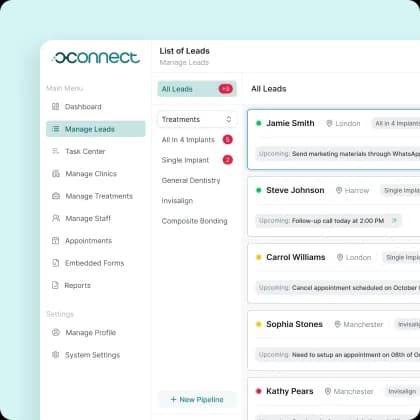Open Jamie Smith lead name

290,123
